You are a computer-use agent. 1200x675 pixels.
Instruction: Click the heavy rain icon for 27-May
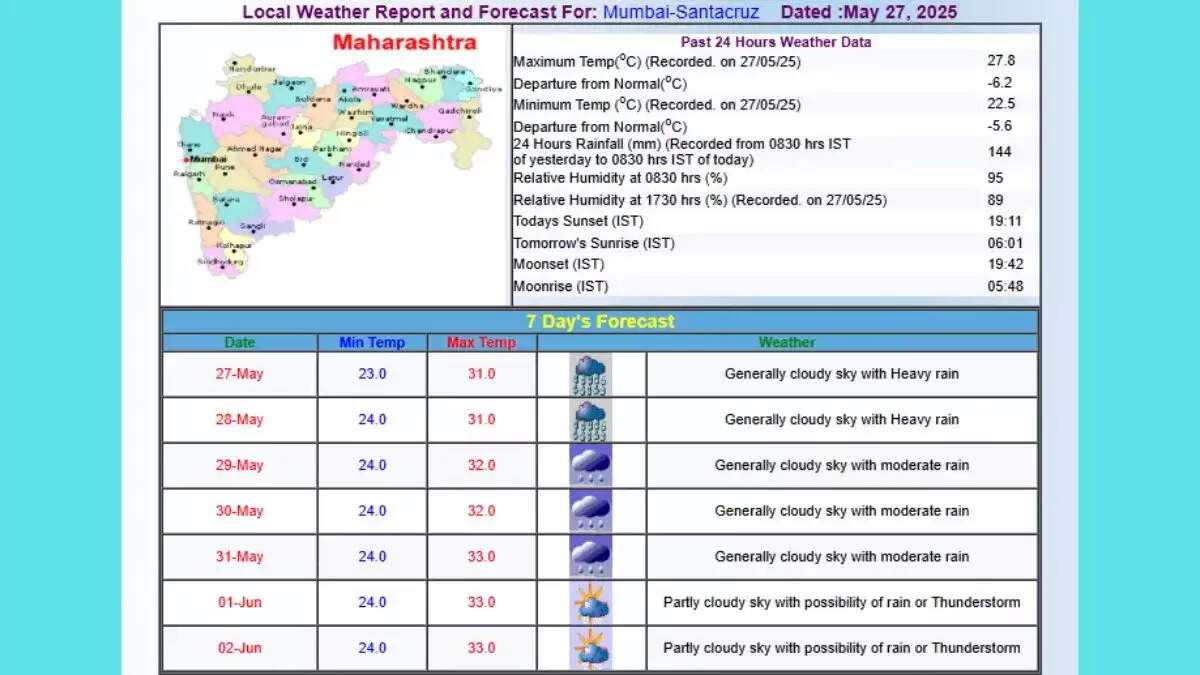click(589, 373)
